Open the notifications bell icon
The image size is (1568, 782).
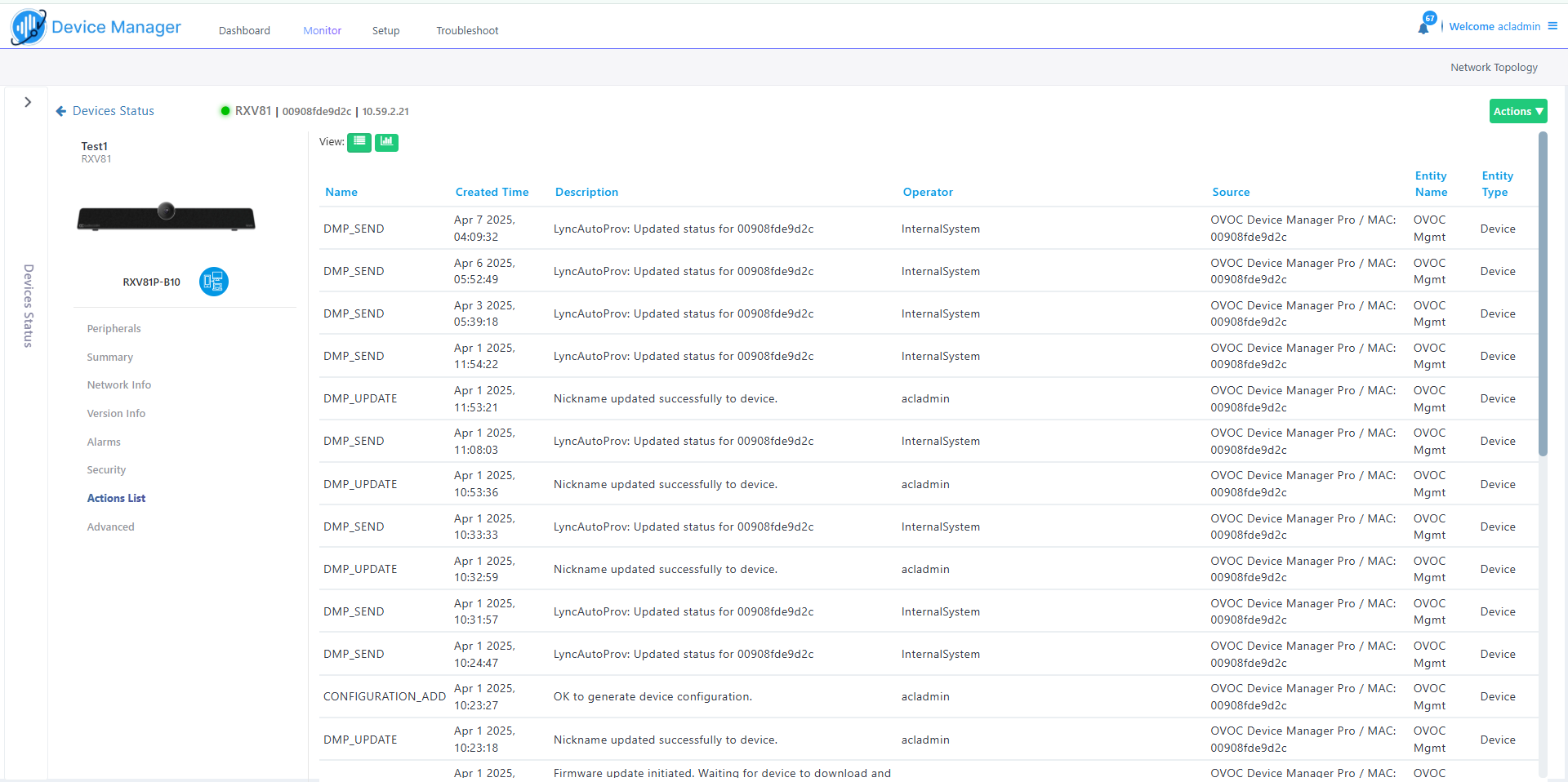(1423, 28)
